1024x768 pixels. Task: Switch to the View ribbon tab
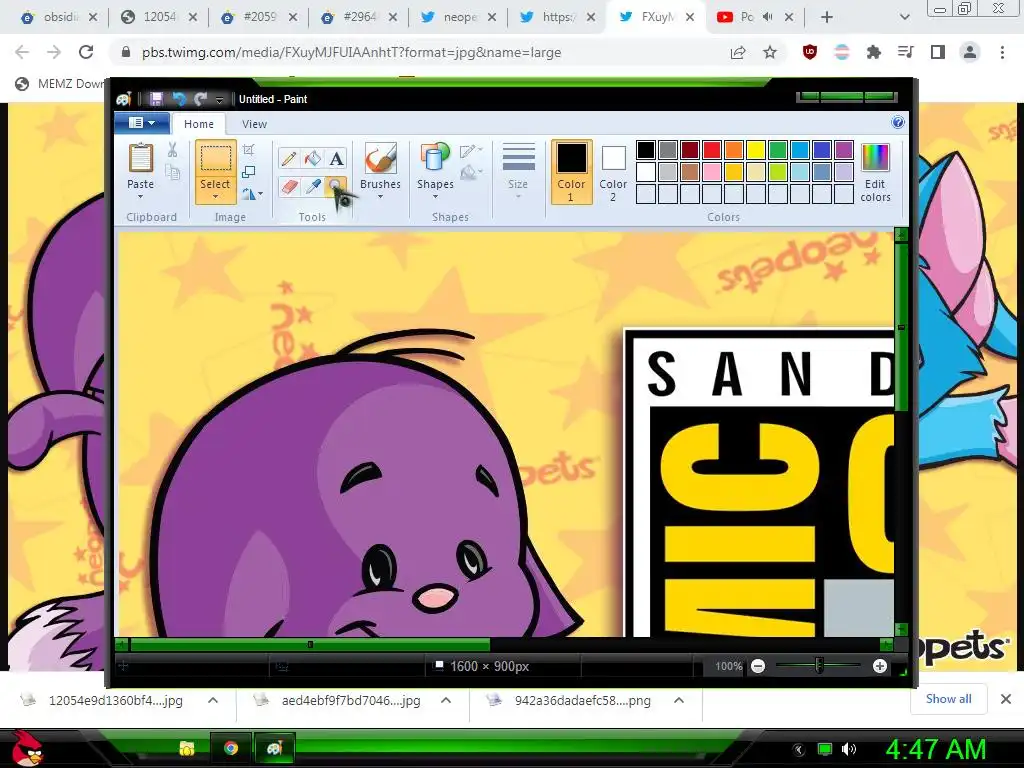(x=254, y=124)
